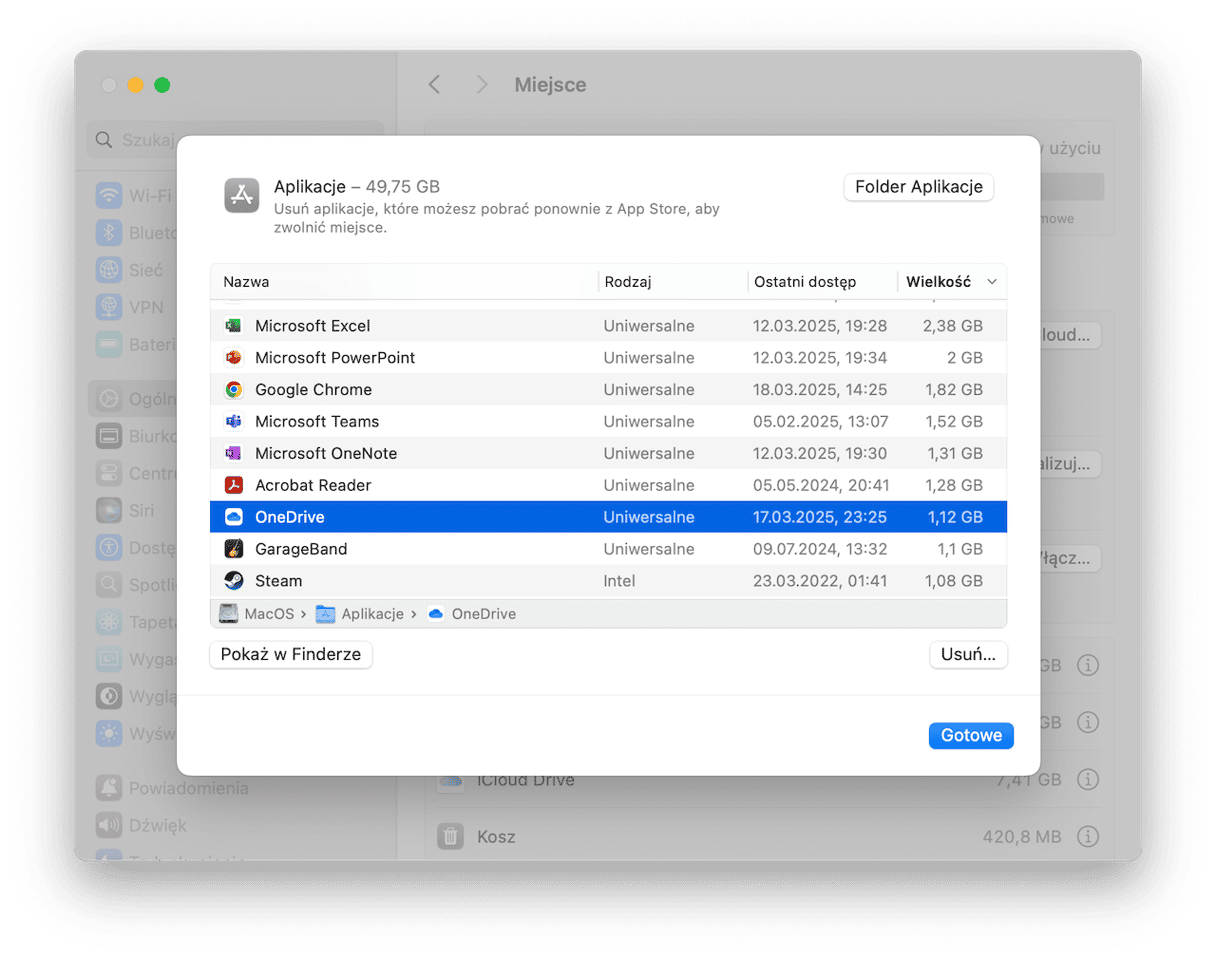
Task: Select the GarageBand row name
Action: tap(301, 549)
